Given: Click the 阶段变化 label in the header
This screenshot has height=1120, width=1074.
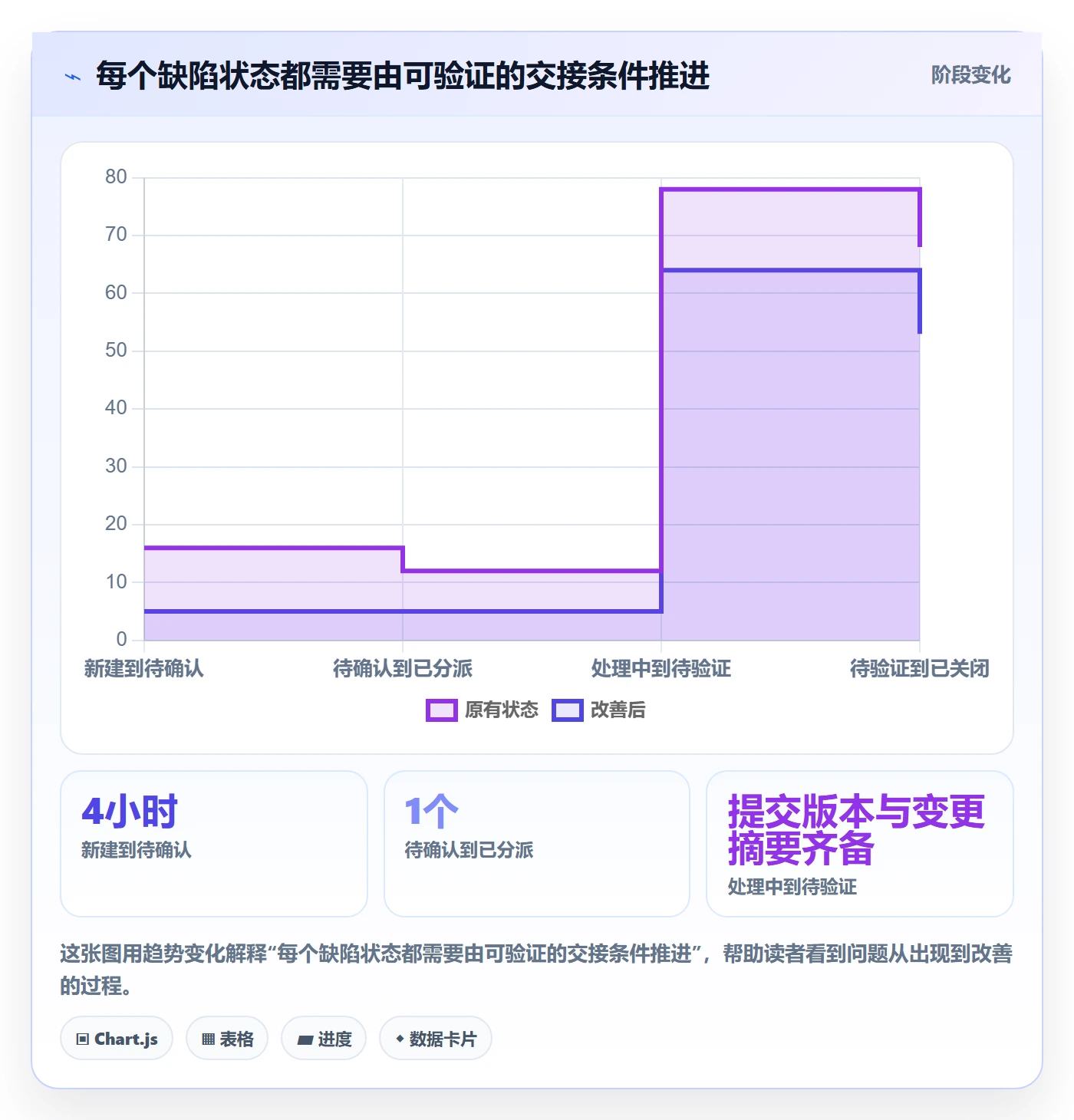Looking at the screenshot, I should [970, 75].
